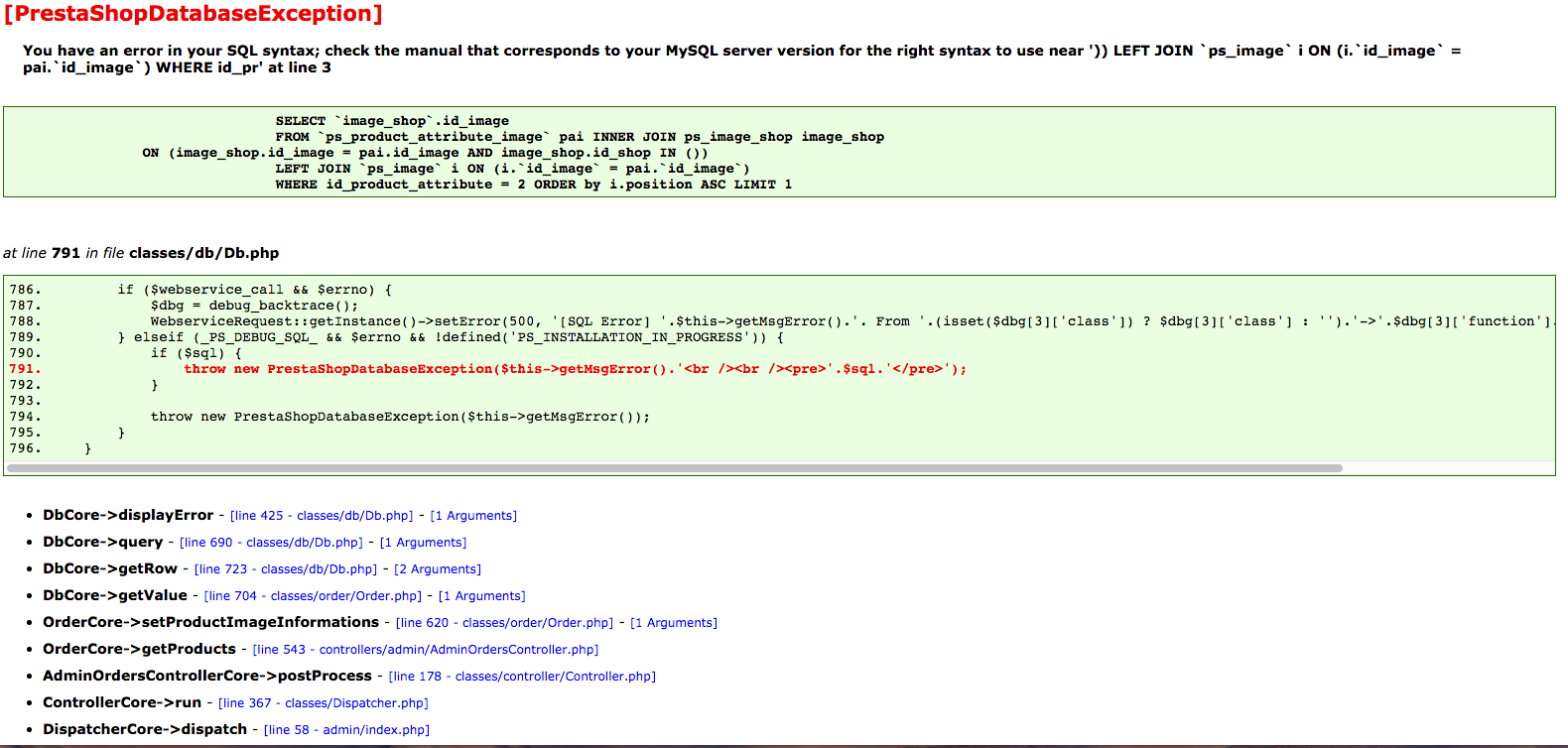Show the Arguments for OrderCore->setProductImageInformations
The width and height of the screenshot is (1568, 748).
674,623
